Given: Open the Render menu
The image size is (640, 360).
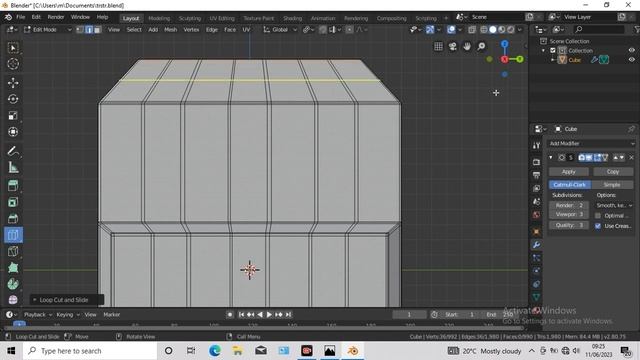Looking at the screenshot, I should [56, 17].
